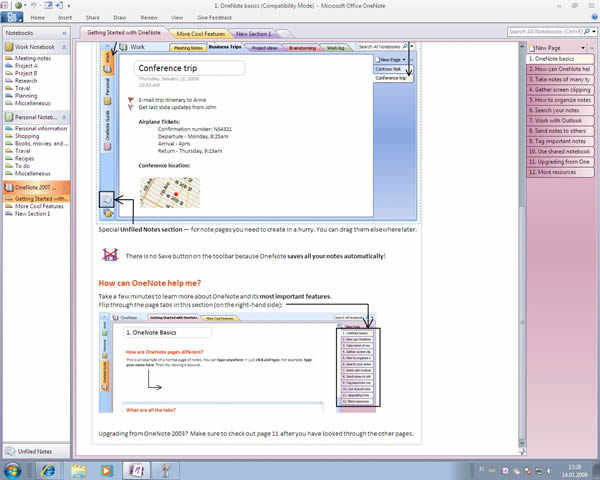Image resolution: width=600 pixels, height=480 pixels.
Task: Click the Create New Section tab
Action: 285,34
